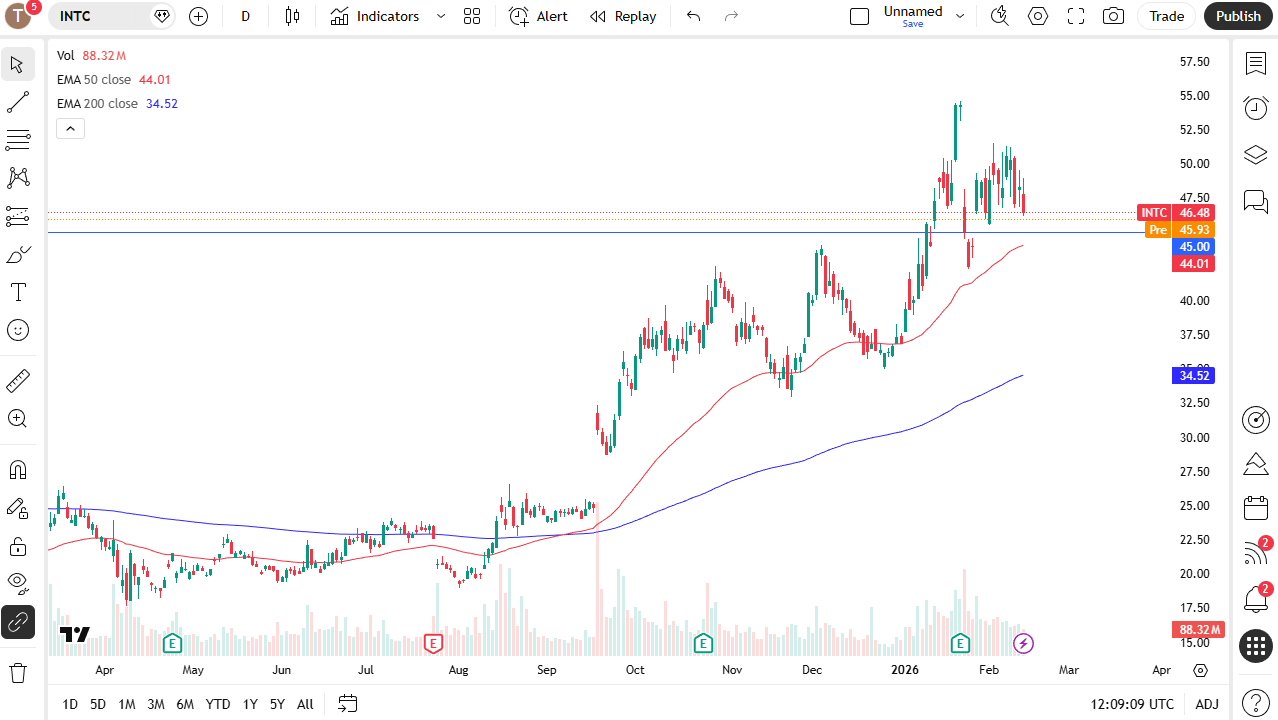Open the layout setup square icon

pos(859,16)
